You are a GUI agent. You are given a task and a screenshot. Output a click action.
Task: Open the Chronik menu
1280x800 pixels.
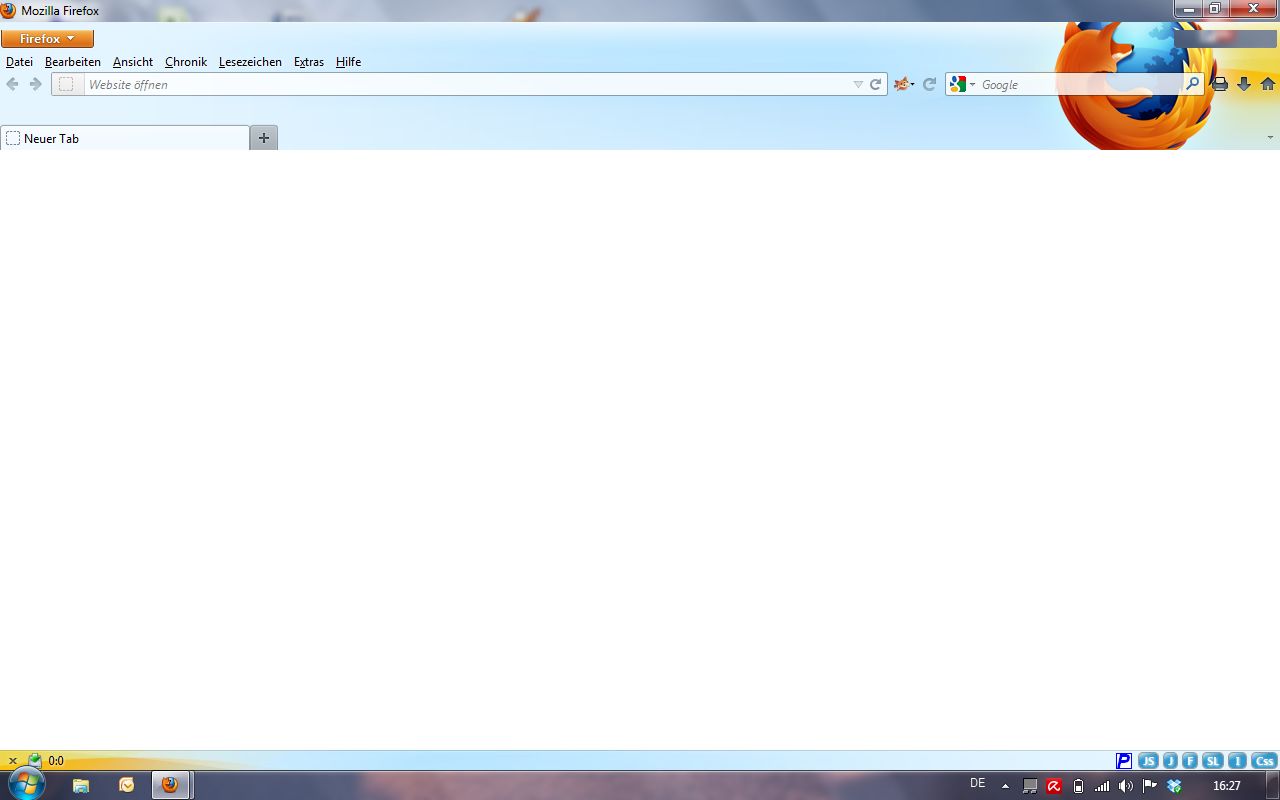[x=186, y=62]
